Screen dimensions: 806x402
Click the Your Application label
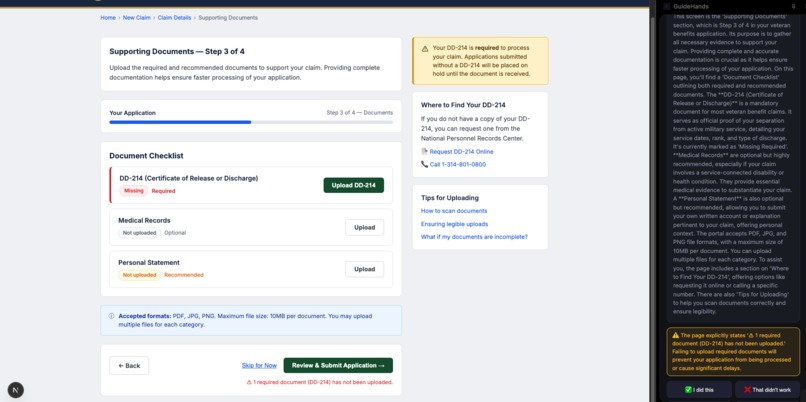tap(133, 113)
